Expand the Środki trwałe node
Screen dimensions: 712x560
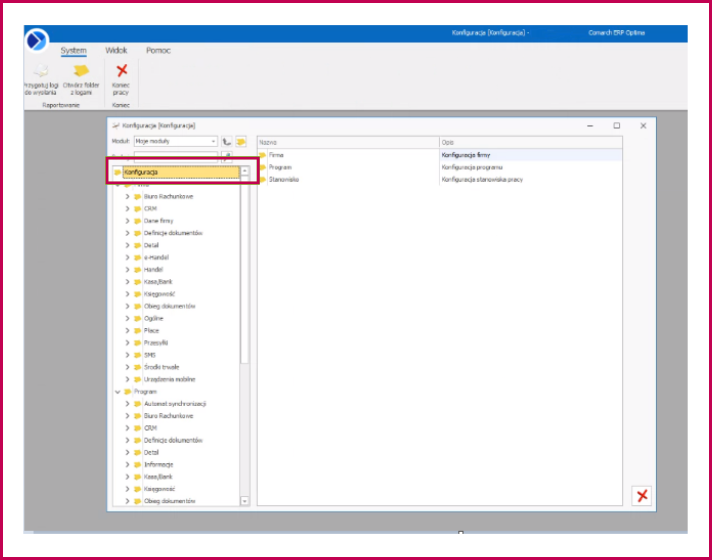click(127, 367)
